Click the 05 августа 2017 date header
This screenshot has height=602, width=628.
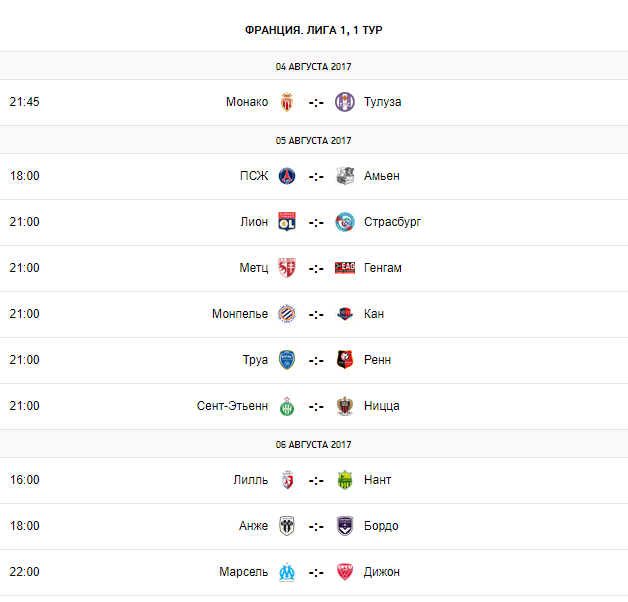(x=314, y=140)
